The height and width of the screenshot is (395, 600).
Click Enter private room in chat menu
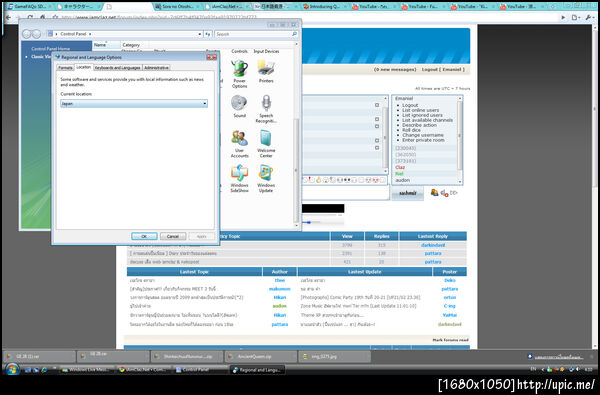tap(423, 140)
